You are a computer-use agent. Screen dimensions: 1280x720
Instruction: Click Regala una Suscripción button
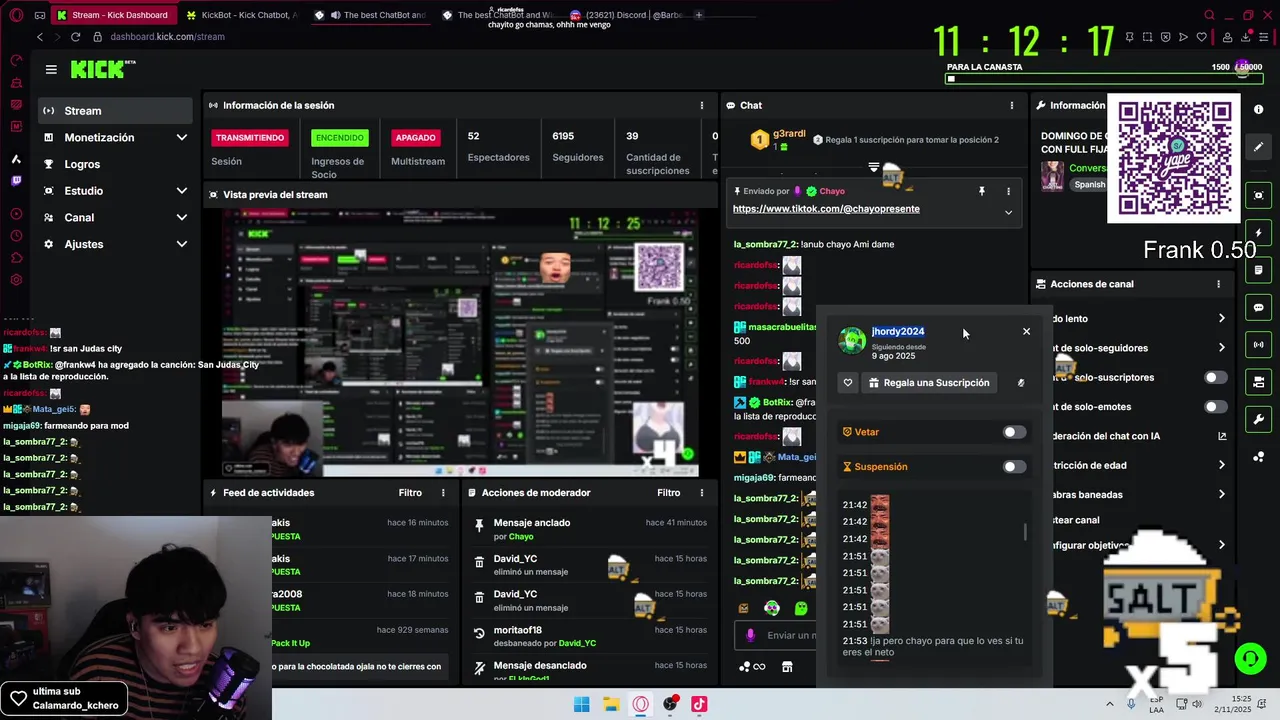[x=928, y=383]
